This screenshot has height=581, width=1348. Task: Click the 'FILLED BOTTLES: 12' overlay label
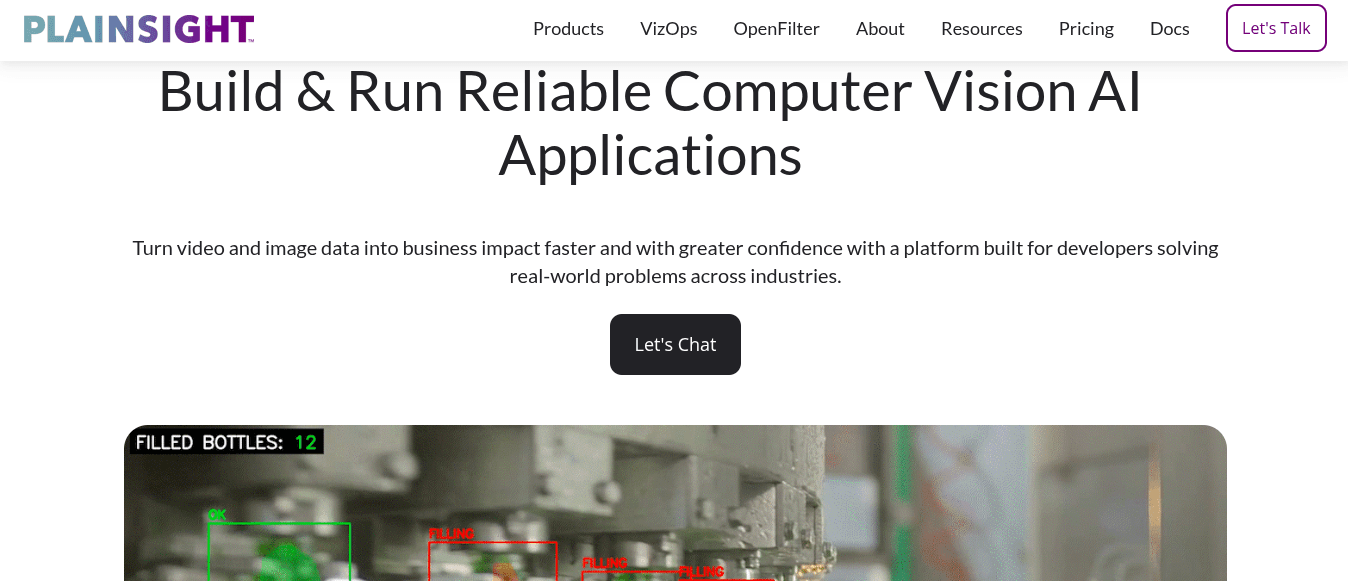point(227,442)
